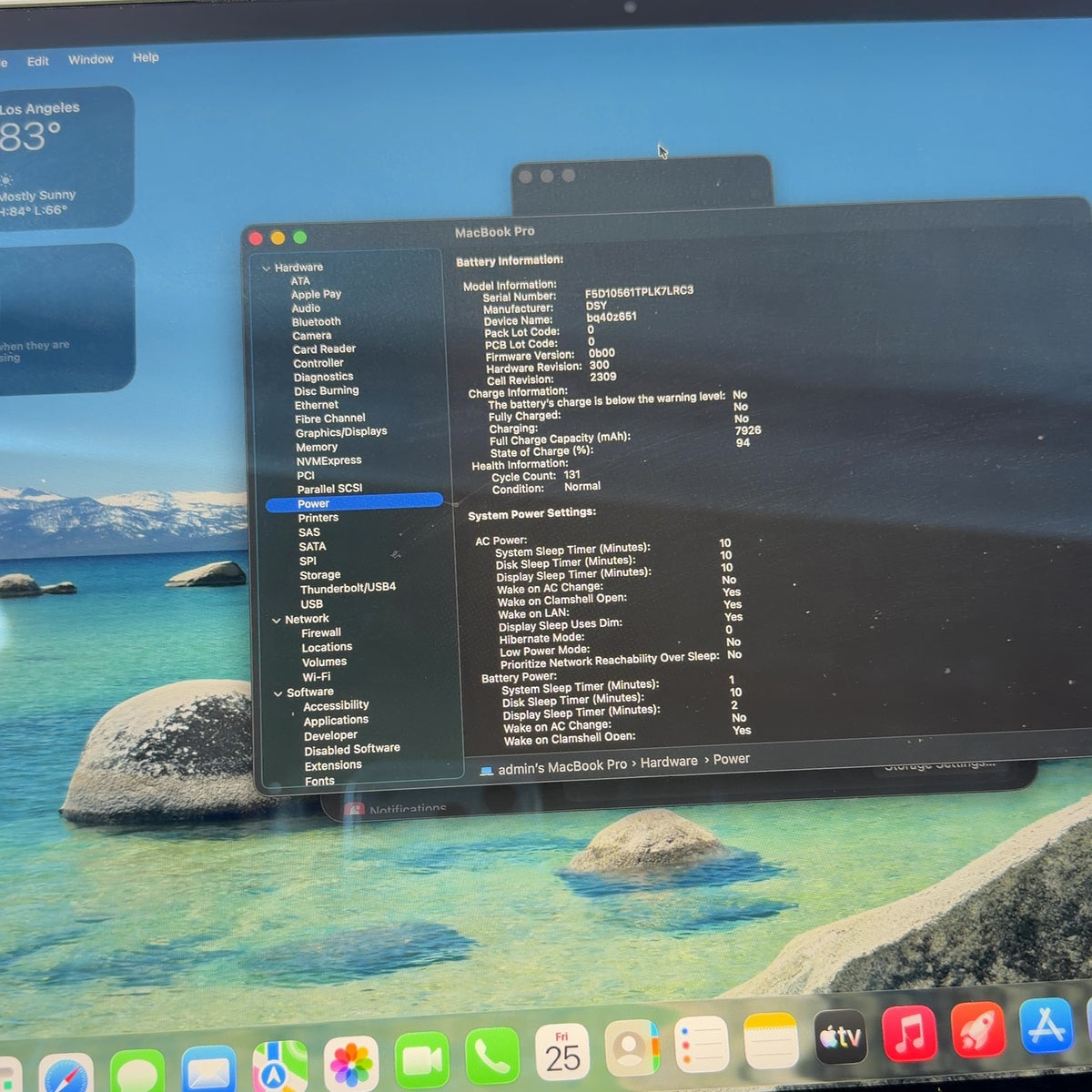Select Bluetooth in the sidebar
Image resolution: width=1092 pixels, height=1092 pixels.
pyautogui.click(x=316, y=322)
